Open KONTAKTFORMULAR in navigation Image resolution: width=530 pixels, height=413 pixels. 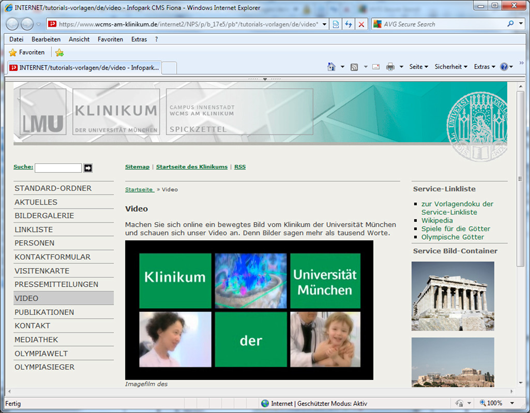[64, 257]
